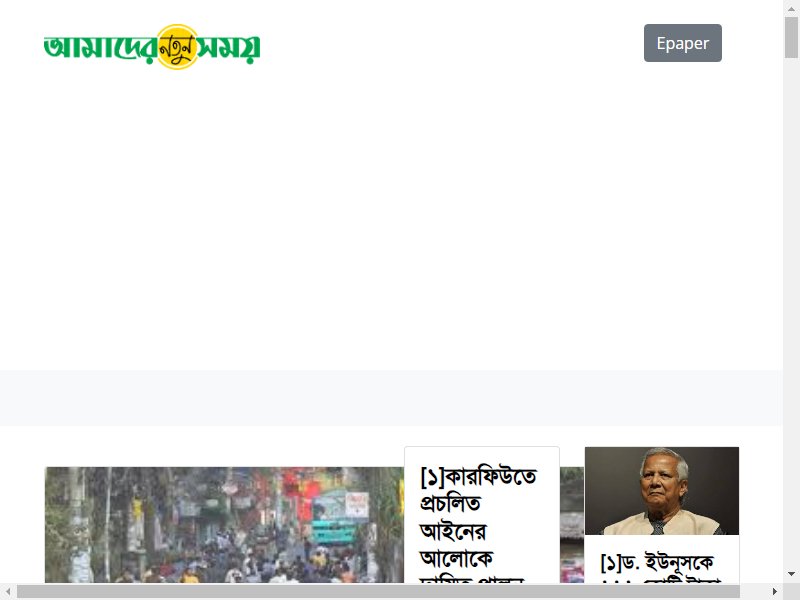Click empty vertical scrollbar track below thumb
The image size is (800, 600).
click(791, 311)
